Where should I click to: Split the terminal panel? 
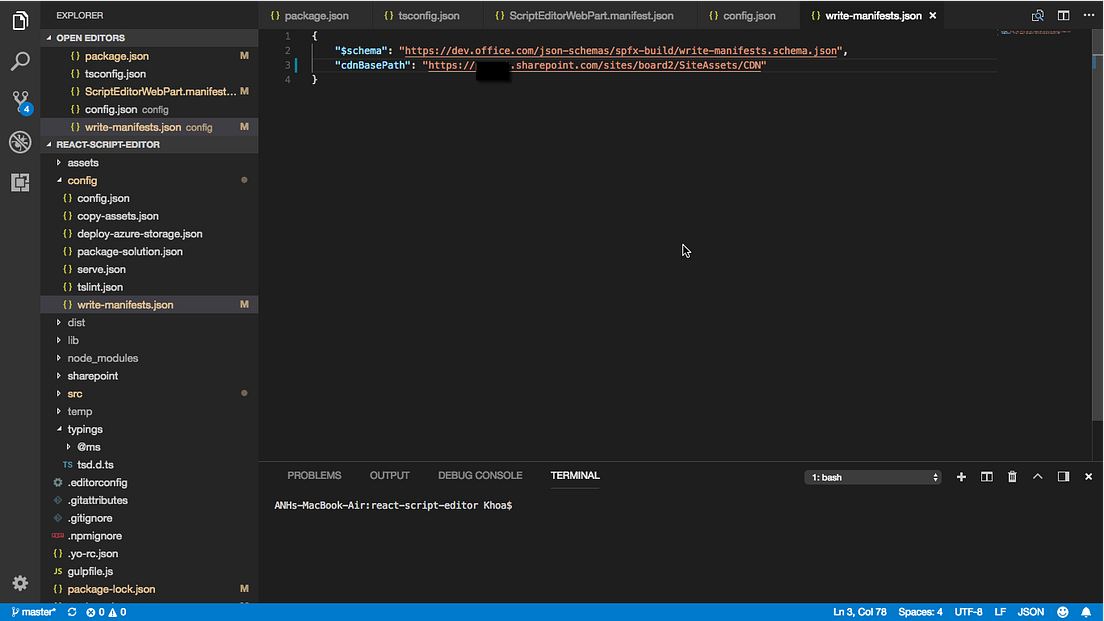pos(986,477)
